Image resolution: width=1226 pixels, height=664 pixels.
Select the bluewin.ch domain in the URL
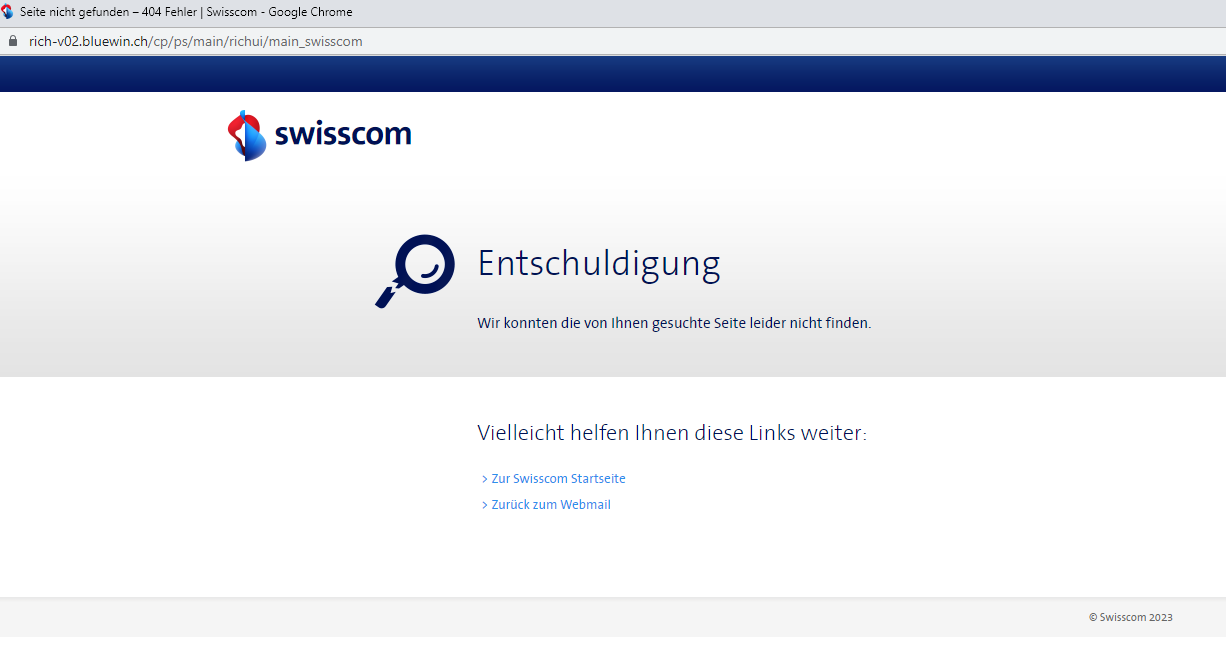click(x=115, y=41)
